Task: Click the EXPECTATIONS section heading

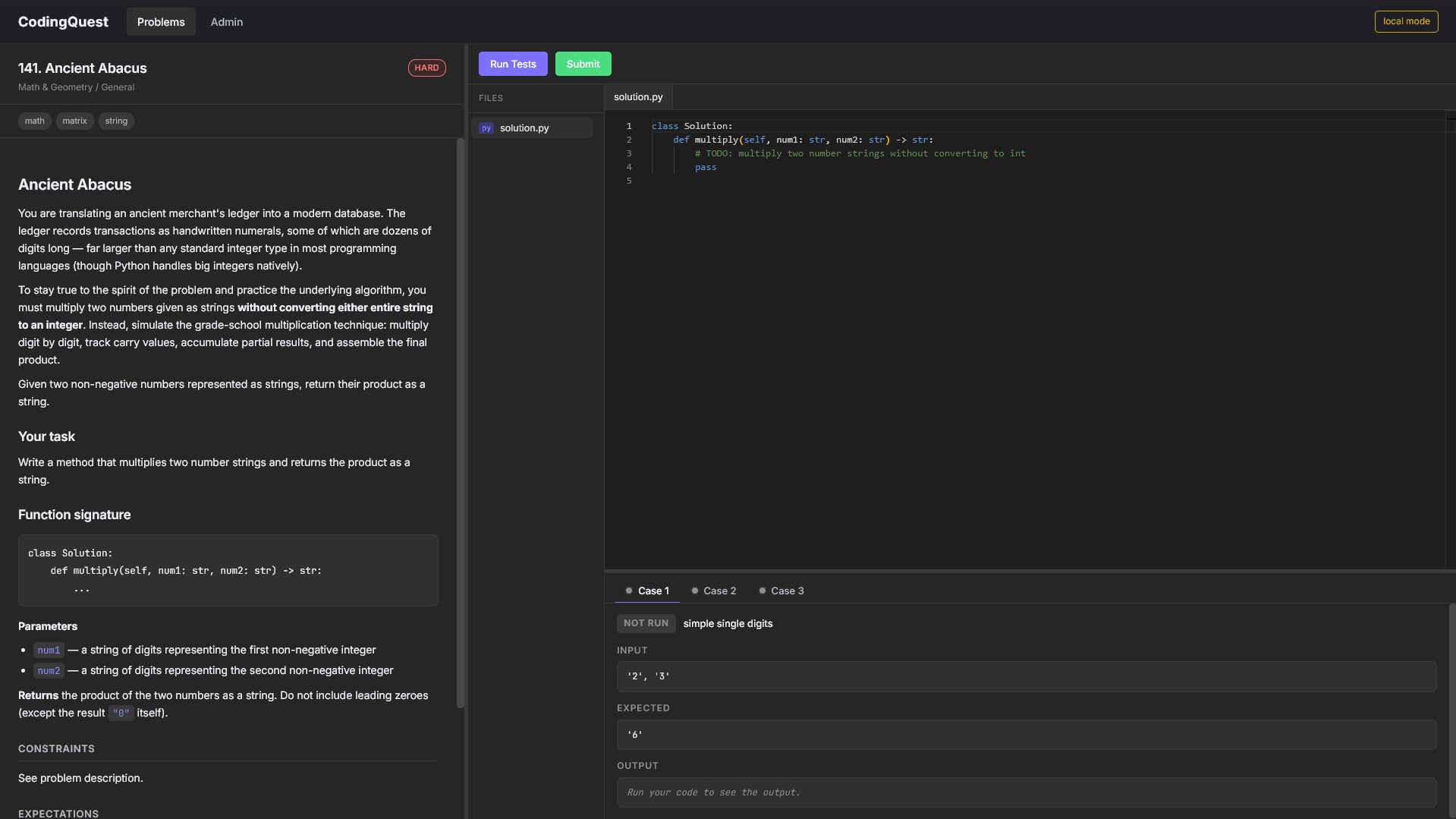Action: 58,814
